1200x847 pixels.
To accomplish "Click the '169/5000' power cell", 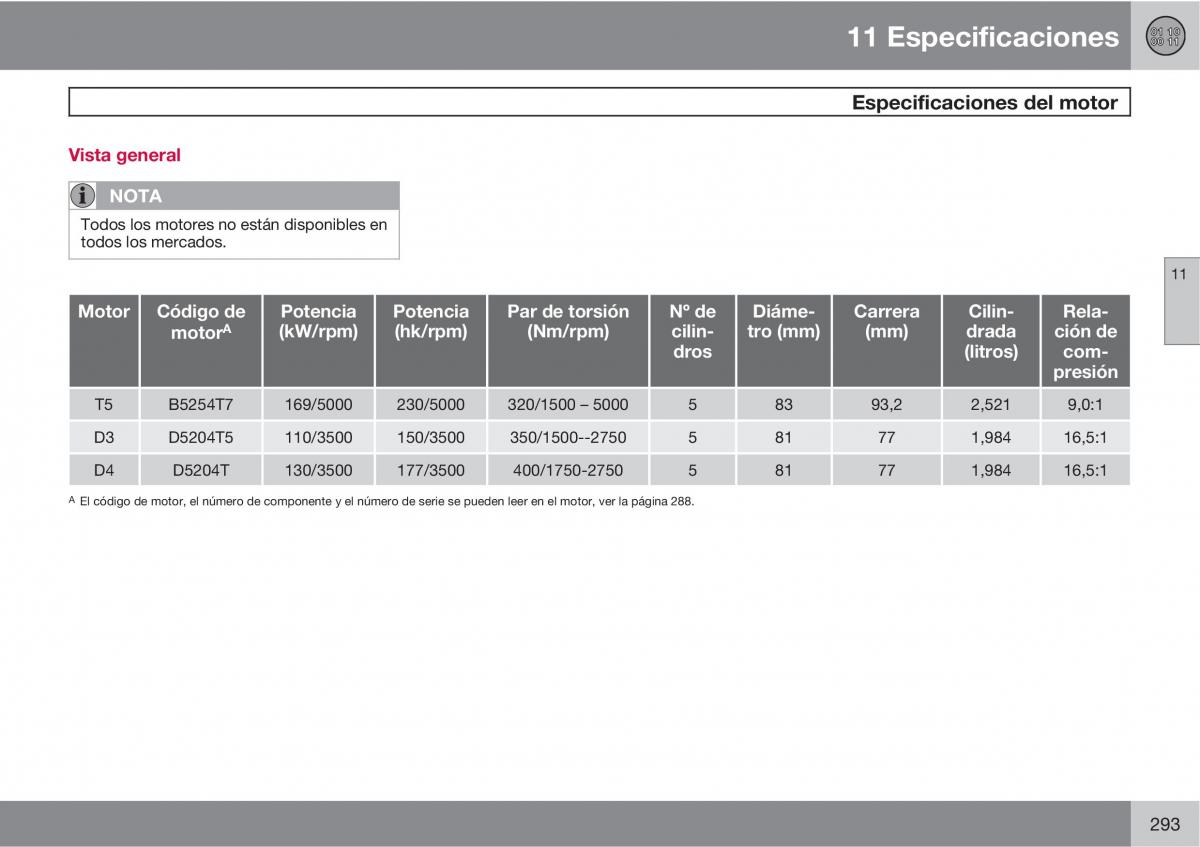I will tap(318, 405).
